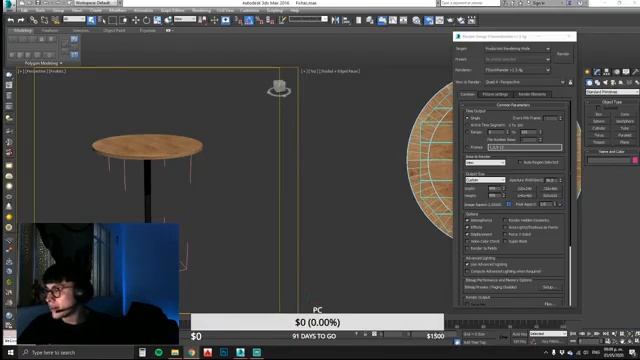The height and width of the screenshot is (360, 640).
Task: Select the Object Paint ribbon tab
Action: 114,30
